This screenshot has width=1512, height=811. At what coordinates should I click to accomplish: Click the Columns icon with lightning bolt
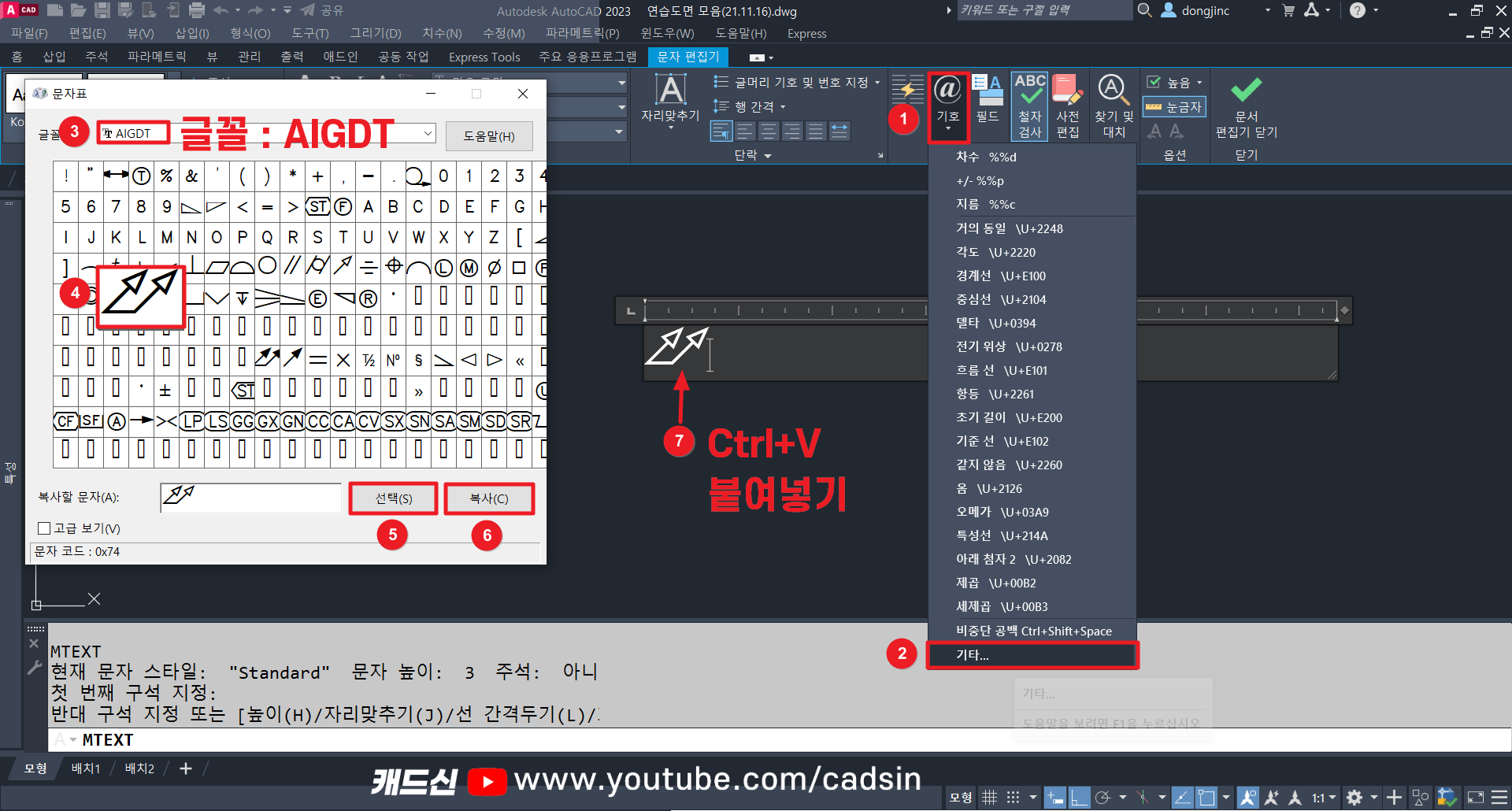907,89
